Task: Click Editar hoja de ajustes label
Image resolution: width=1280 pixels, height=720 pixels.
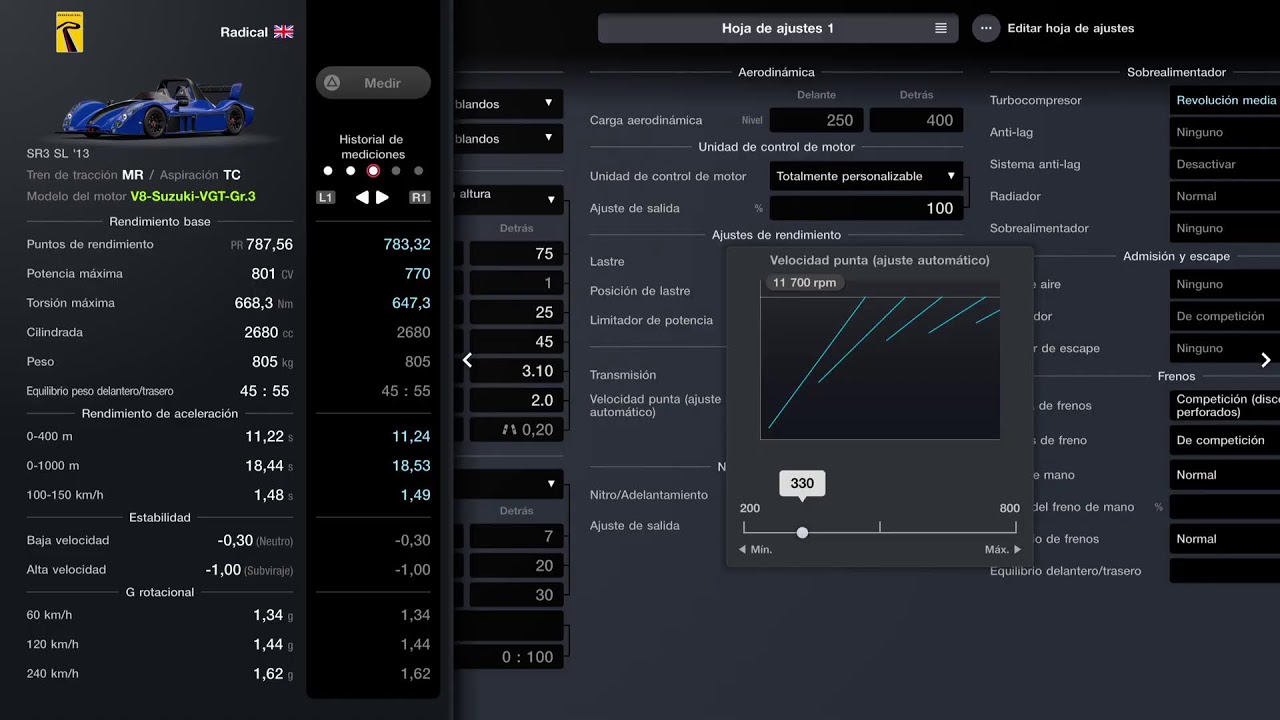Action: tap(1071, 28)
